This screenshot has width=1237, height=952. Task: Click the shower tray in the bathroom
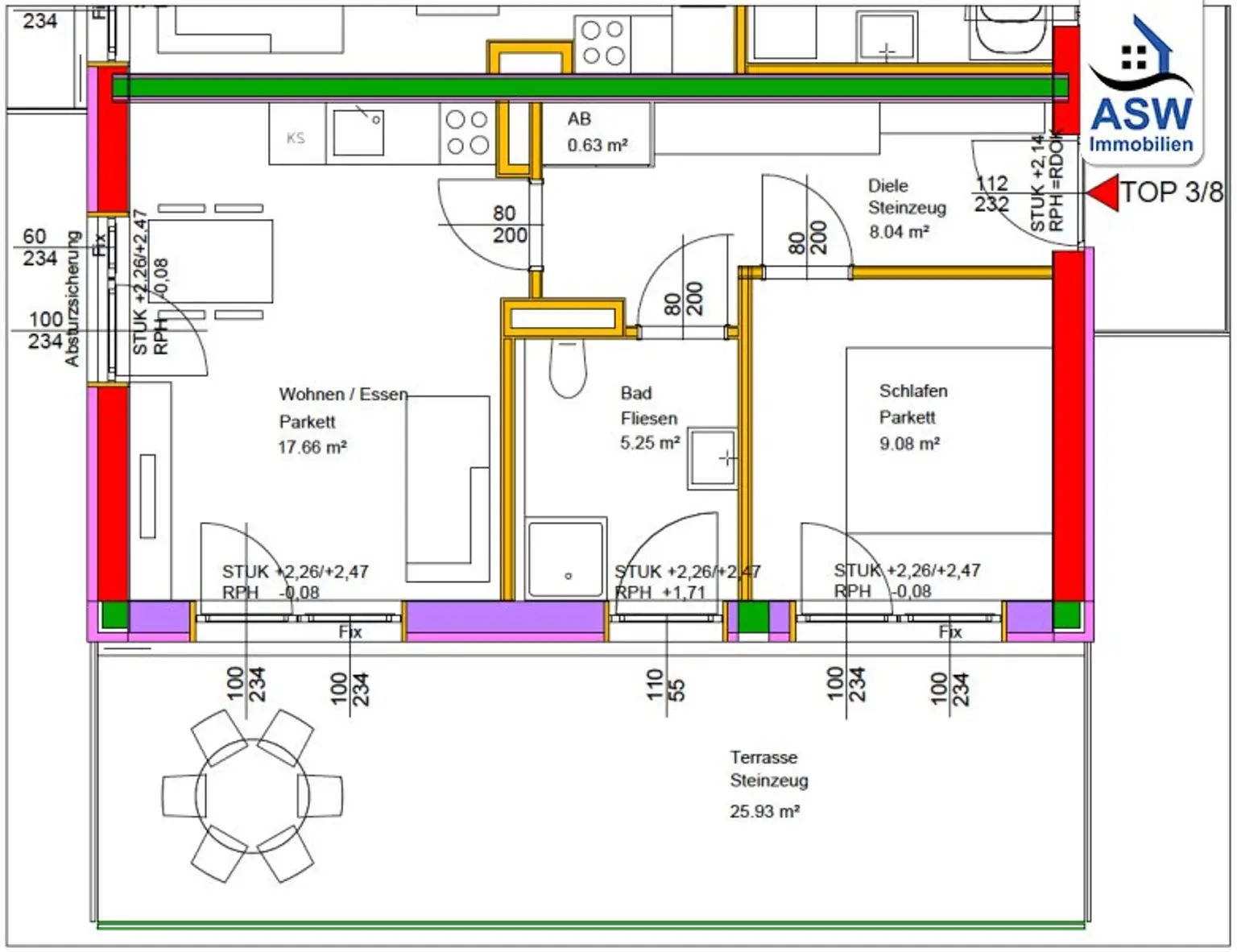coord(565,557)
